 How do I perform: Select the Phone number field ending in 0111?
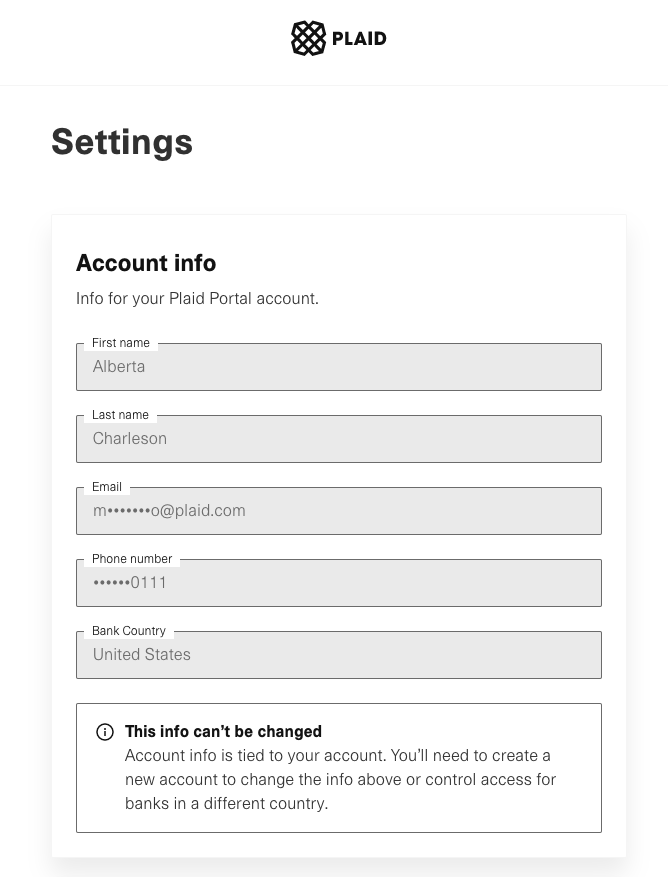[x=338, y=583]
